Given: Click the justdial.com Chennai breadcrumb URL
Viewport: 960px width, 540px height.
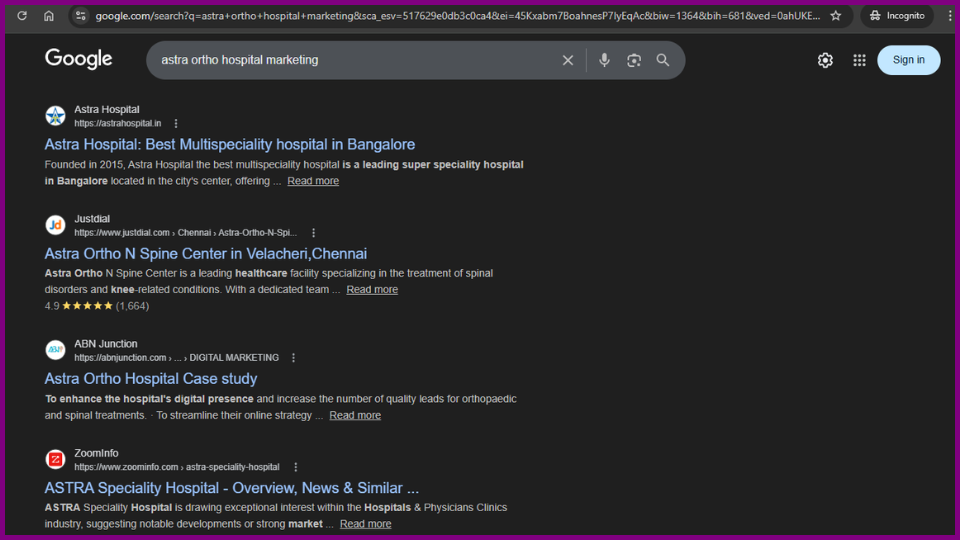Looking at the screenshot, I should pos(186,233).
